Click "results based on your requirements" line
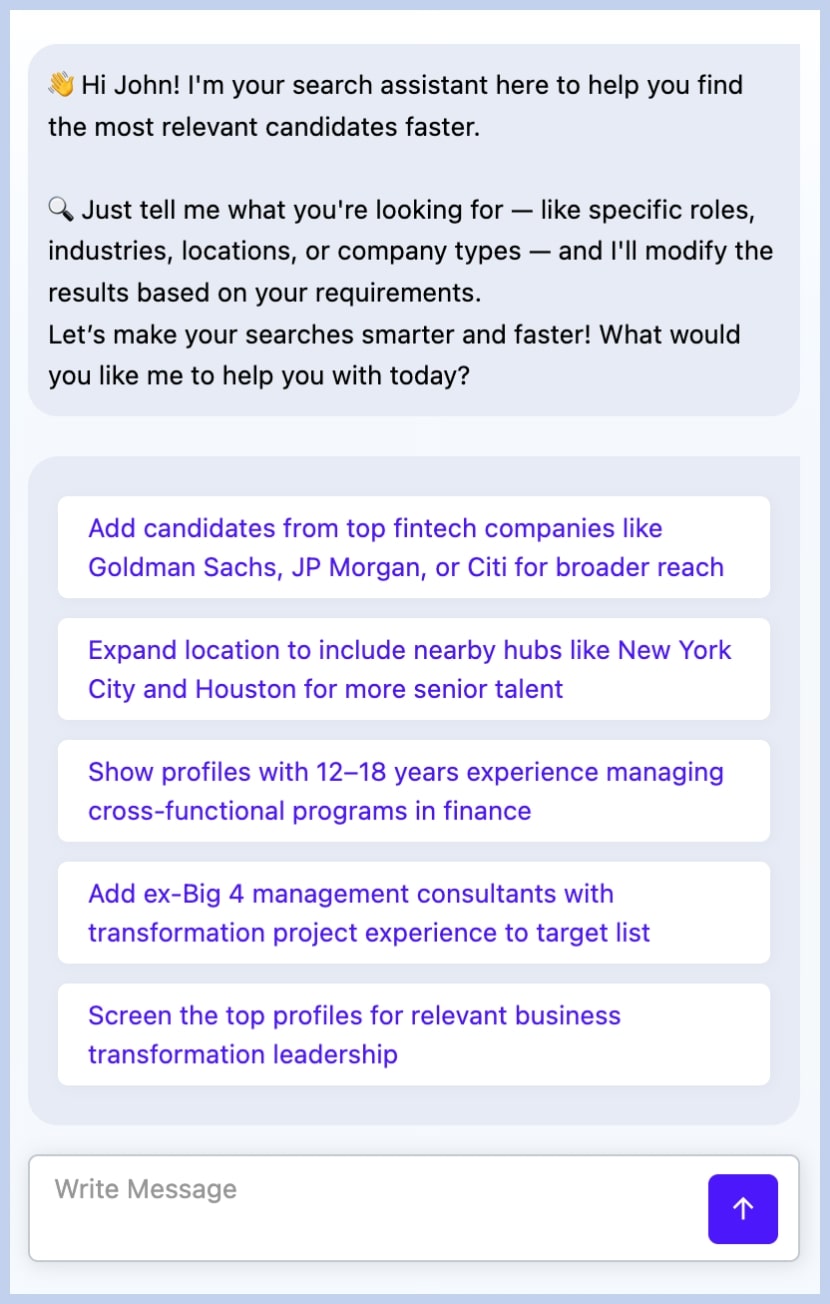Viewport: 830px width, 1304px height. point(264,293)
